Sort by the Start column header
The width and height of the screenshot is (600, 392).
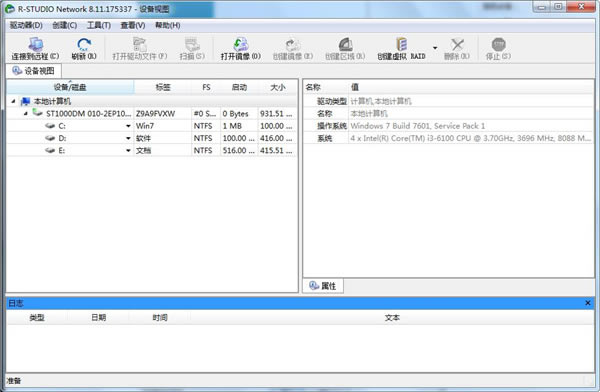[239, 87]
